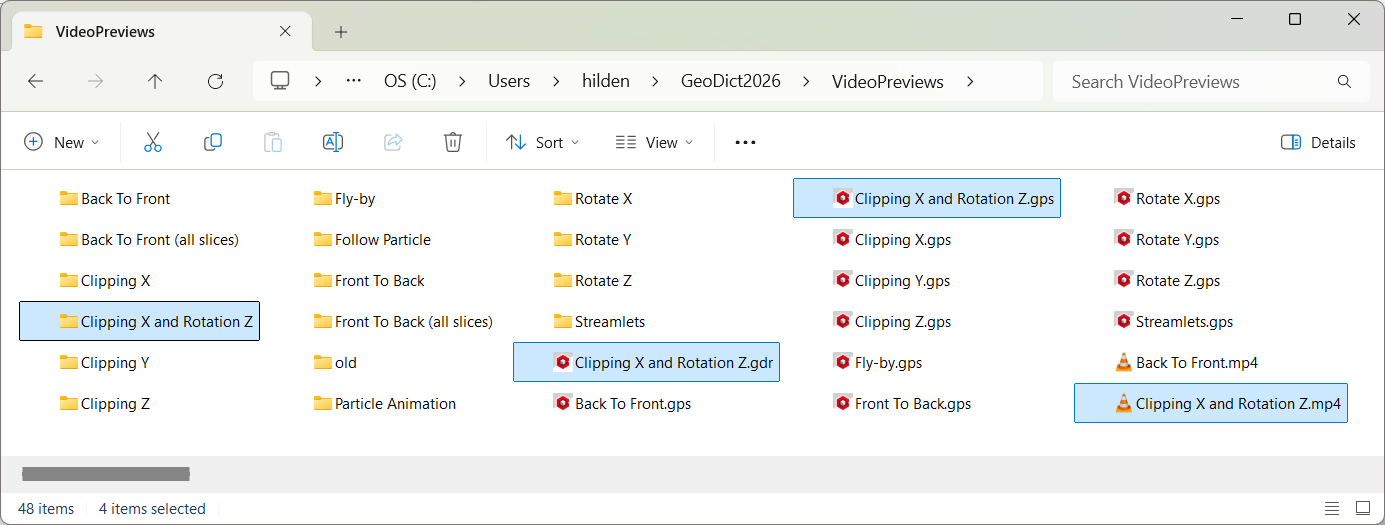The image size is (1385, 525).
Task: Add a new tab with plus button
Action: click(x=341, y=32)
